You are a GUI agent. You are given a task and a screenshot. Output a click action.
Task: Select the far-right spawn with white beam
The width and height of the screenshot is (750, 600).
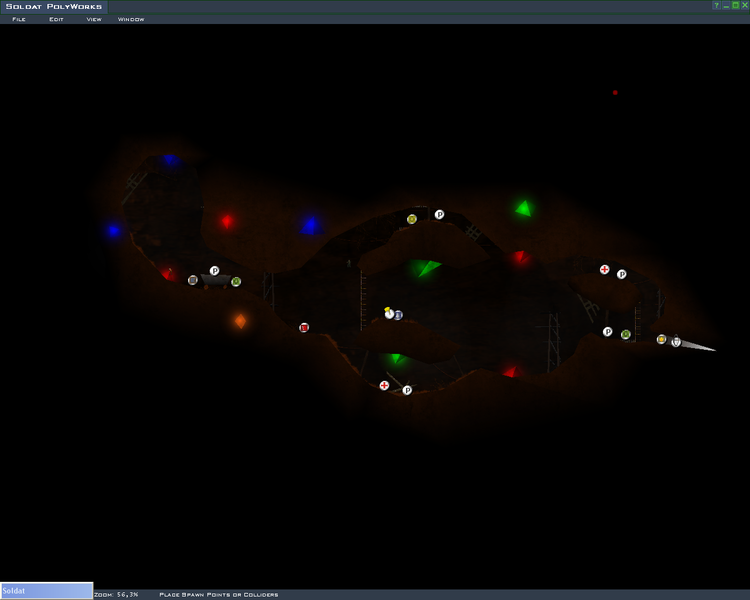click(676, 341)
